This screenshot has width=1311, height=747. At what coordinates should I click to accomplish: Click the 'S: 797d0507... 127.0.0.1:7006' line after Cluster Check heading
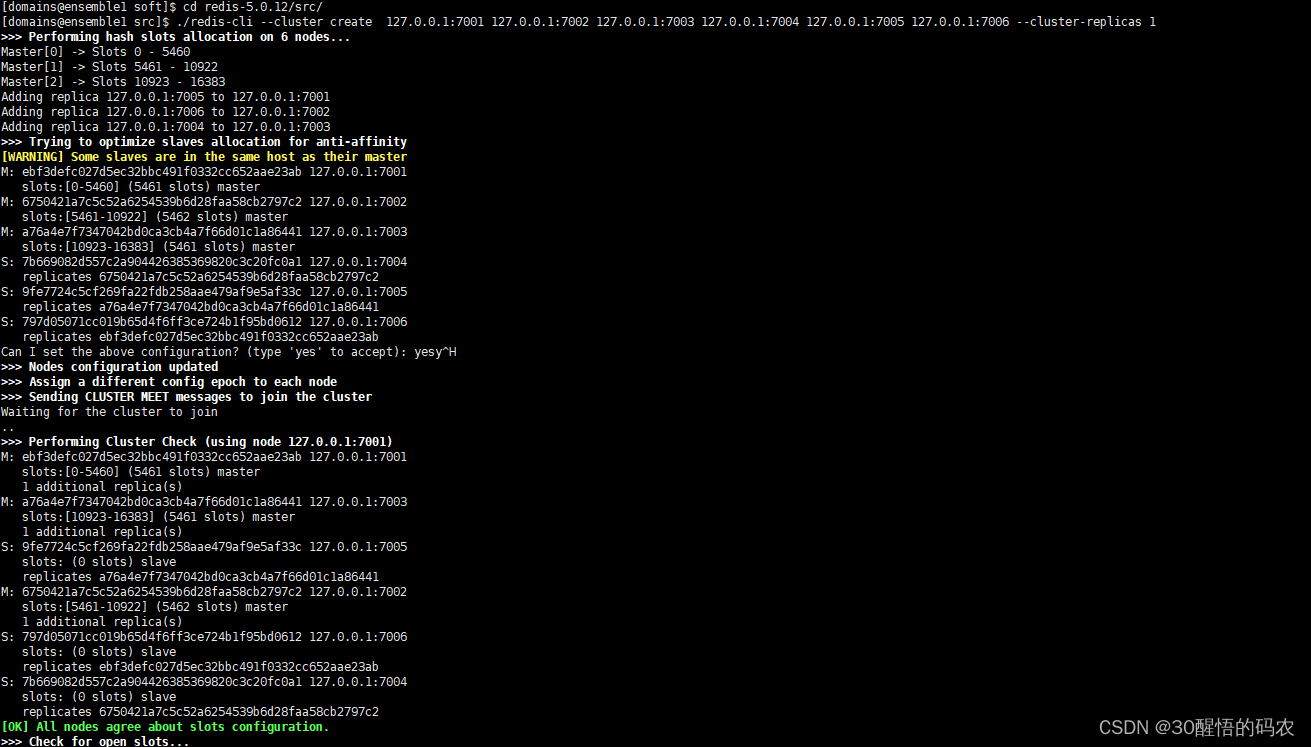[x=204, y=637]
